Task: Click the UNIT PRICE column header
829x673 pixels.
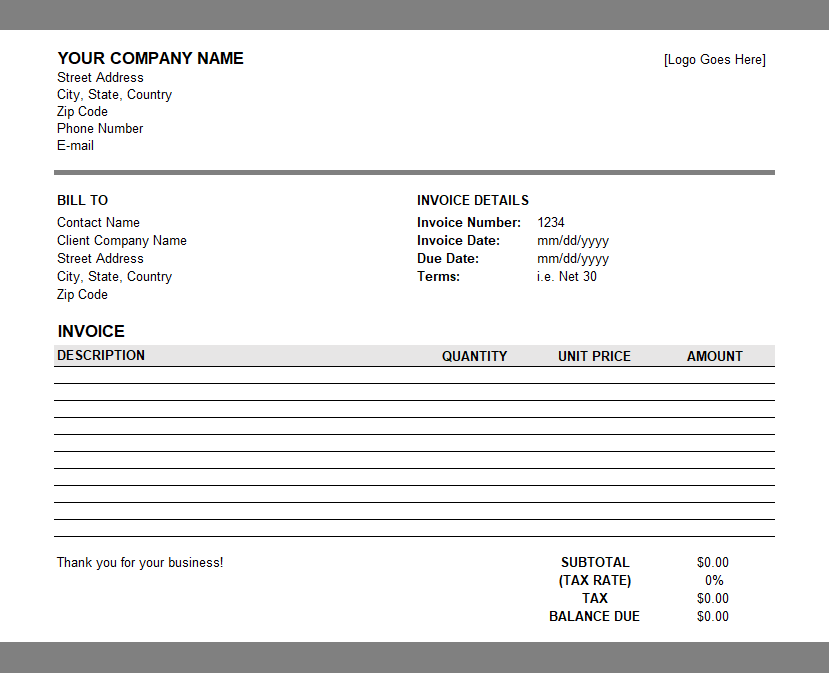Action: [x=594, y=356]
